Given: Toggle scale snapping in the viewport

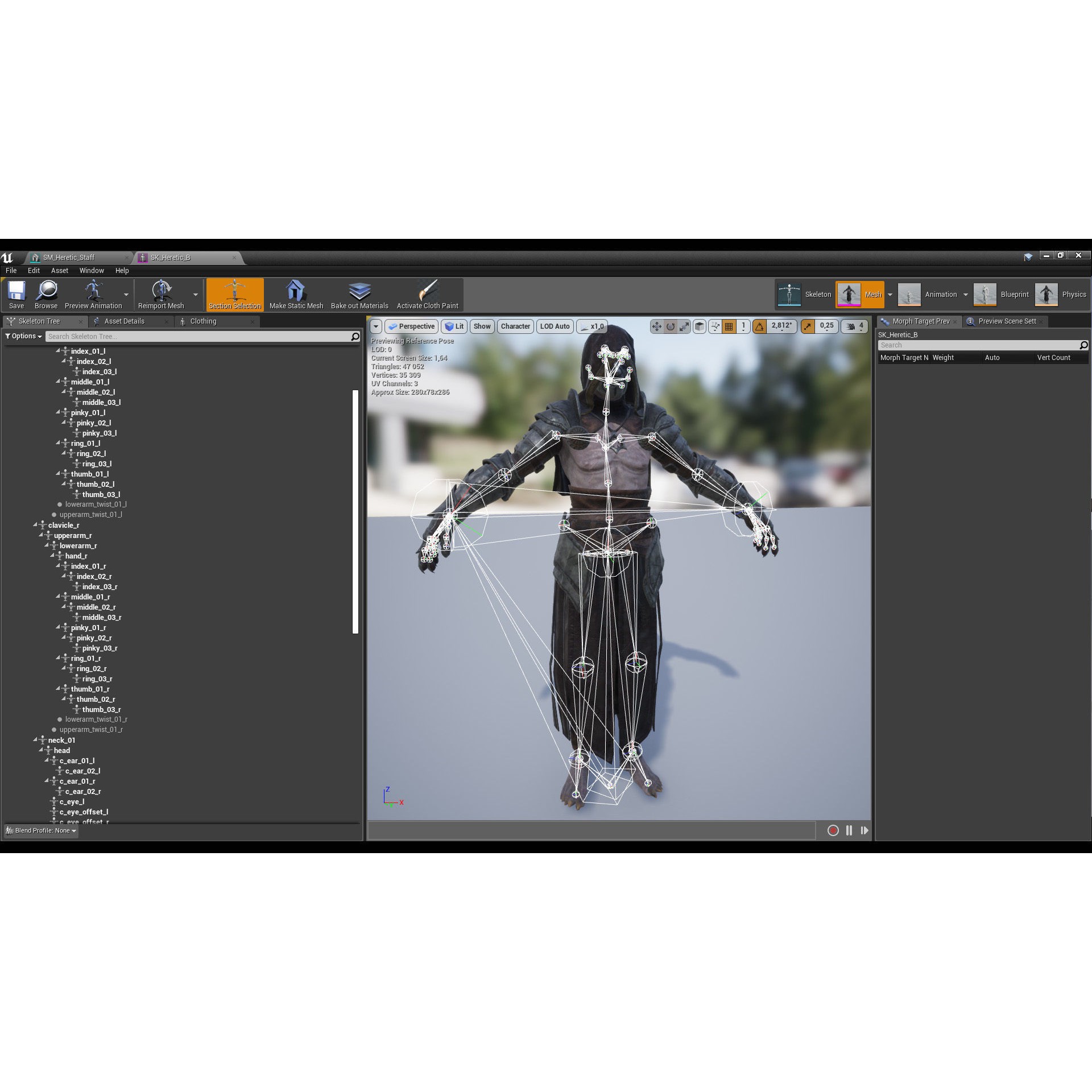Looking at the screenshot, I should point(806,326).
